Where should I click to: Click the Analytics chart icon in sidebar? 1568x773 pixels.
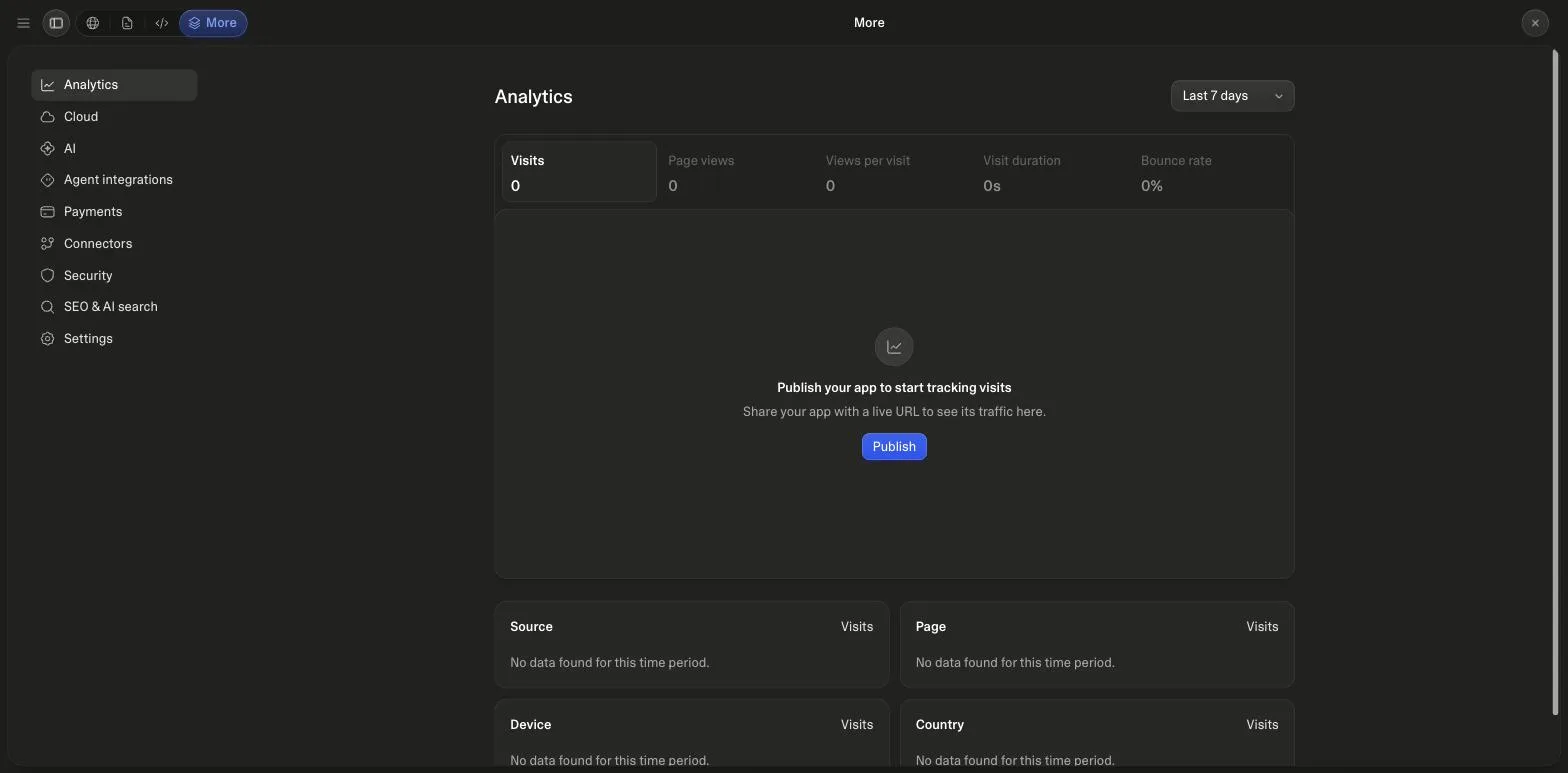tap(47, 85)
